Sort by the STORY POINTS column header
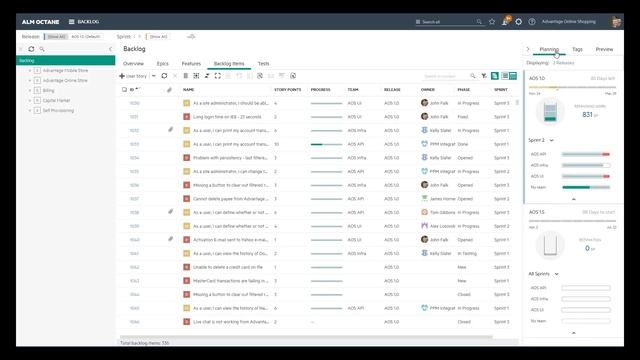 point(287,89)
